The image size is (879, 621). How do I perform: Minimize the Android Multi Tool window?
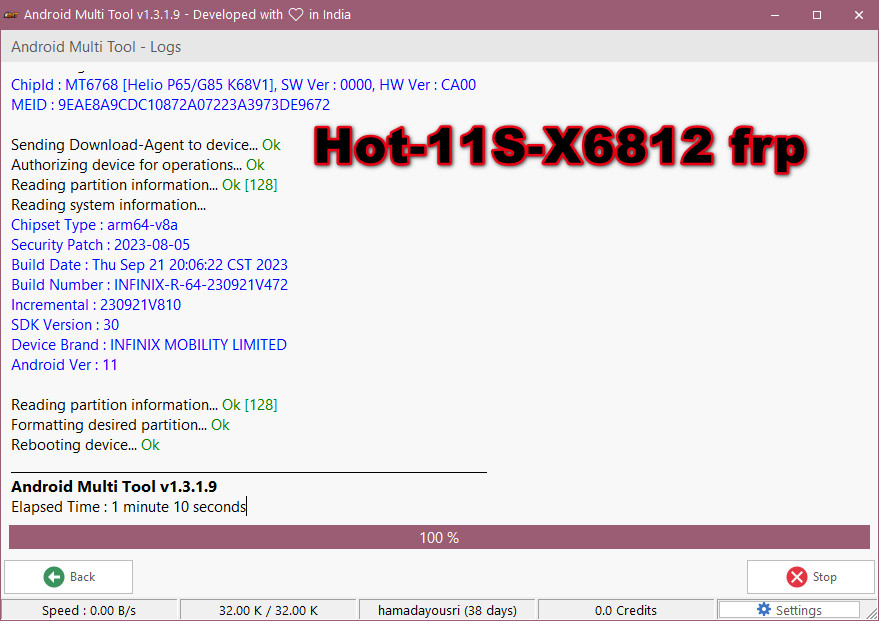pyautogui.click(x=775, y=15)
